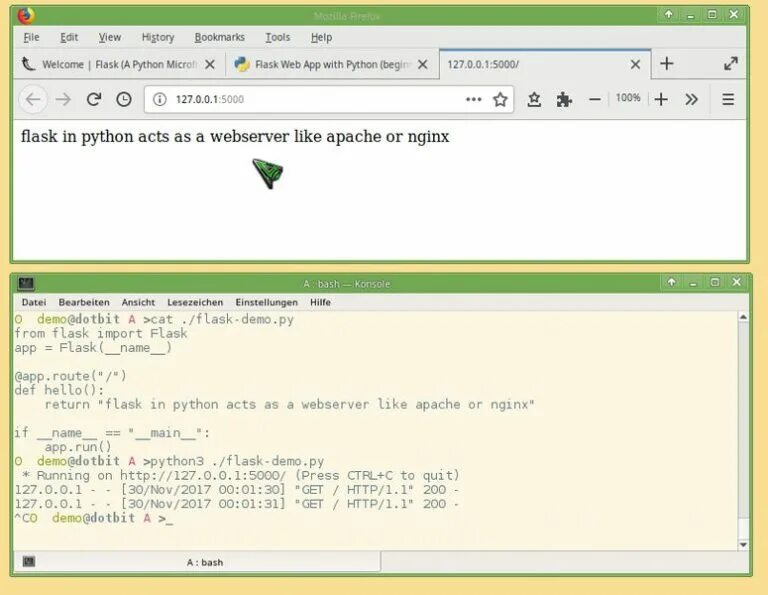Close the Welcome Flask tab
The image size is (768, 595).
click(210, 64)
